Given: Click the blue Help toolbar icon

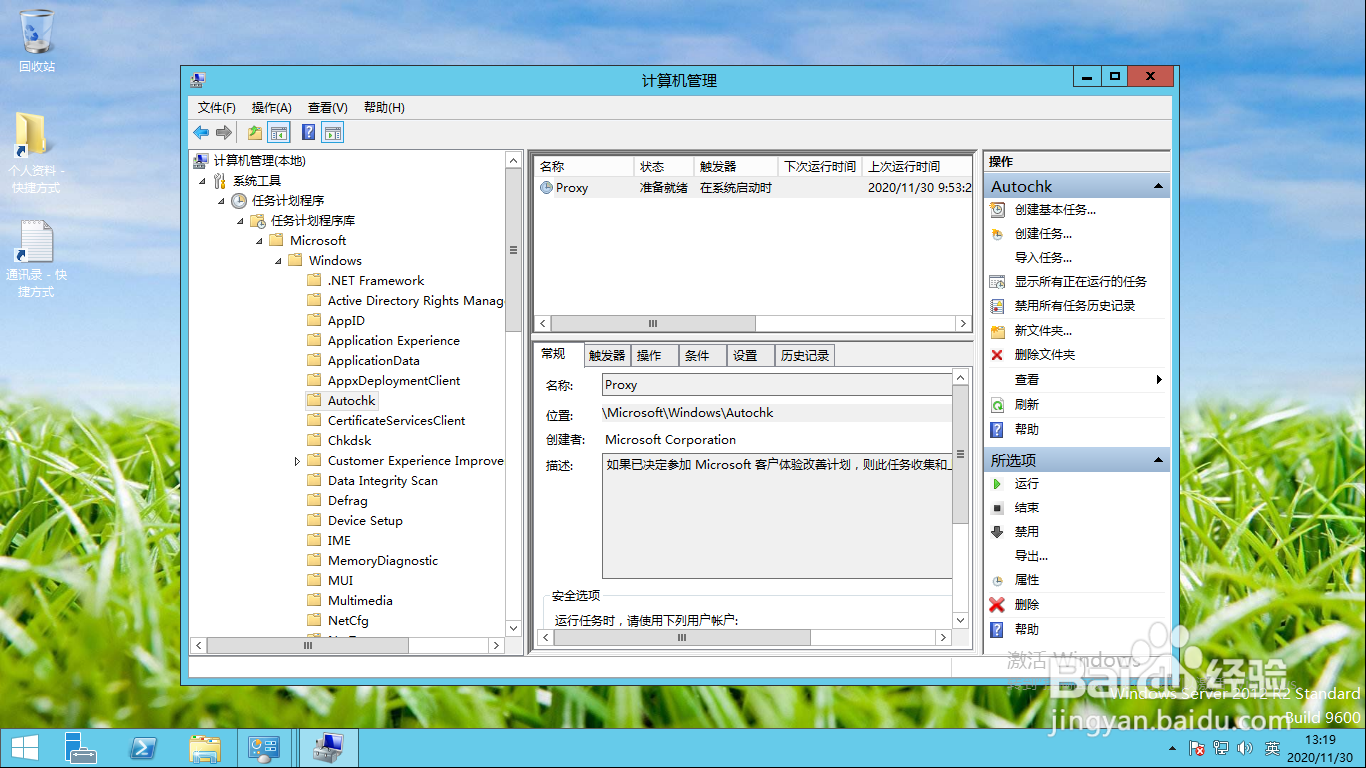Looking at the screenshot, I should coord(309,132).
